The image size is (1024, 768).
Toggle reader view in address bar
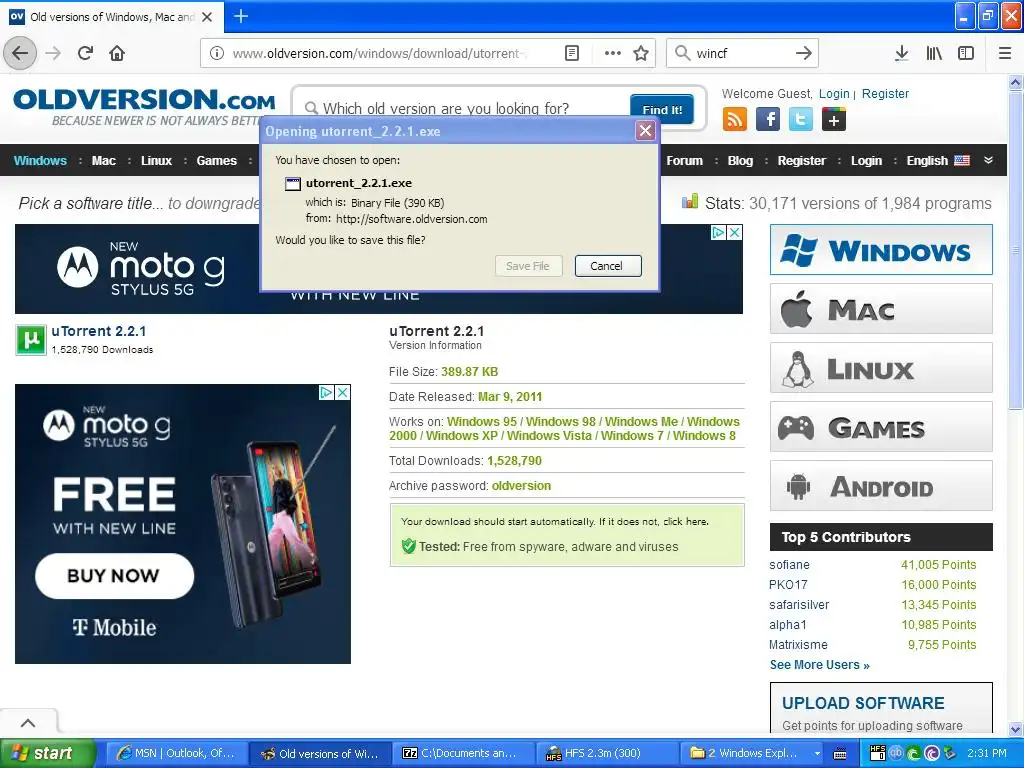click(x=571, y=53)
